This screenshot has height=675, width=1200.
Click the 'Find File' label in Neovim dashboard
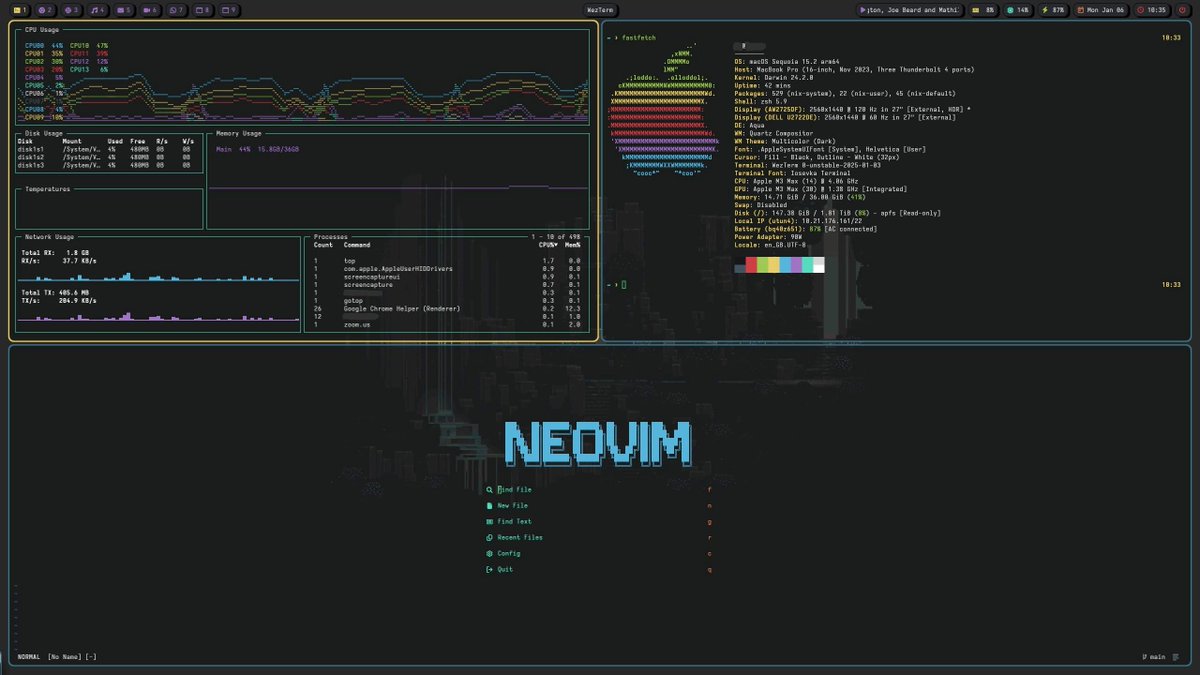tap(514, 490)
